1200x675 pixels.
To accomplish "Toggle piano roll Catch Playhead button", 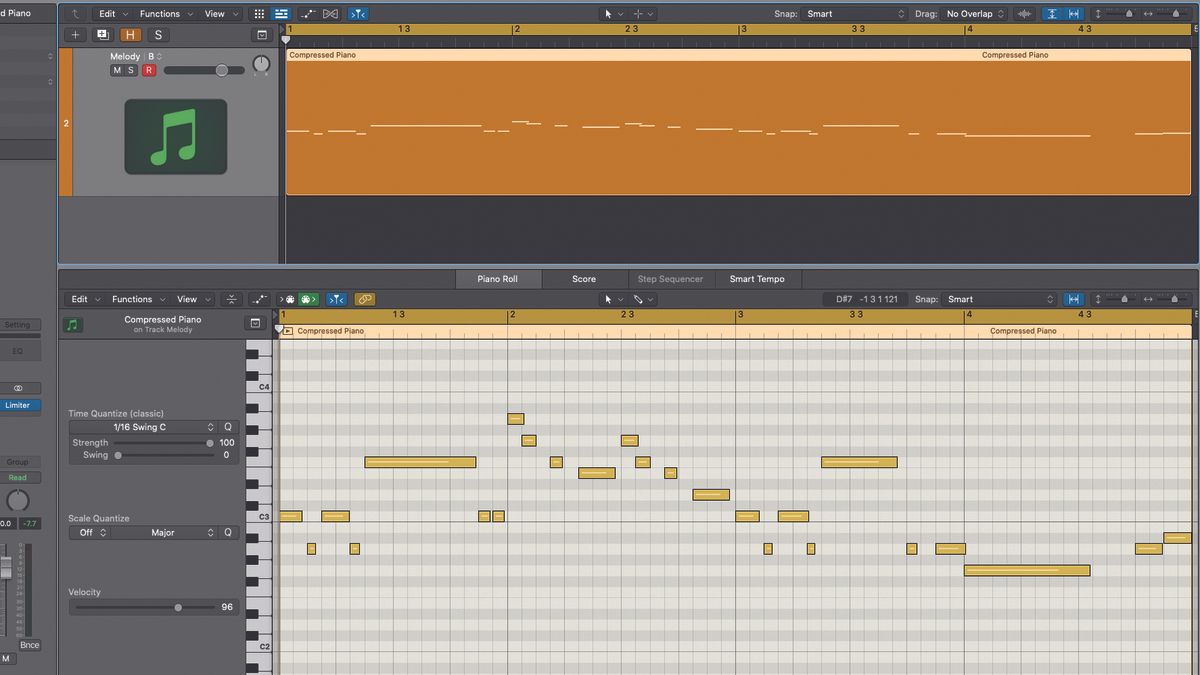I will click(x=336, y=299).
